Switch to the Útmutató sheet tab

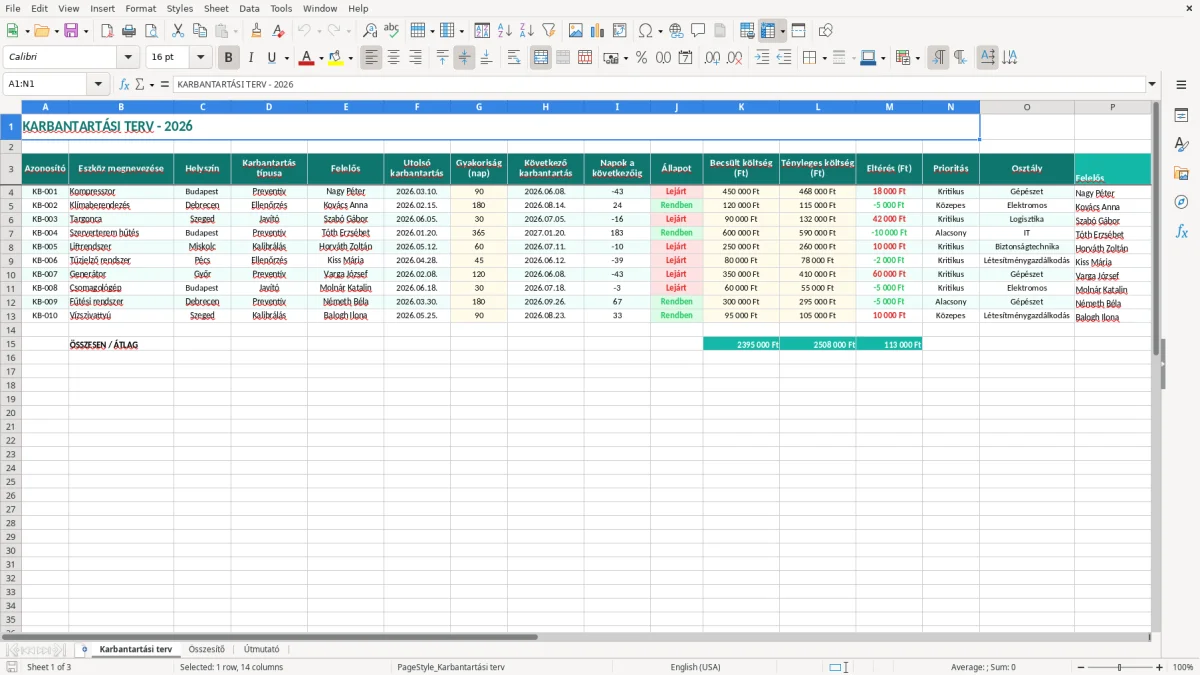tap(262, 649)
